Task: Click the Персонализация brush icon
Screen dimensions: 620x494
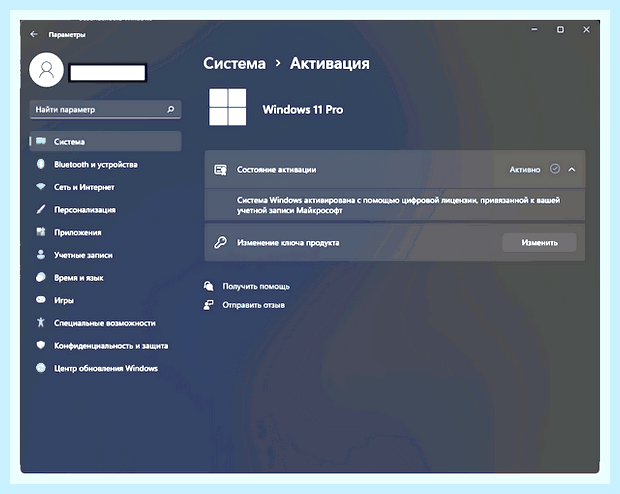Action: tap(41, 209)
